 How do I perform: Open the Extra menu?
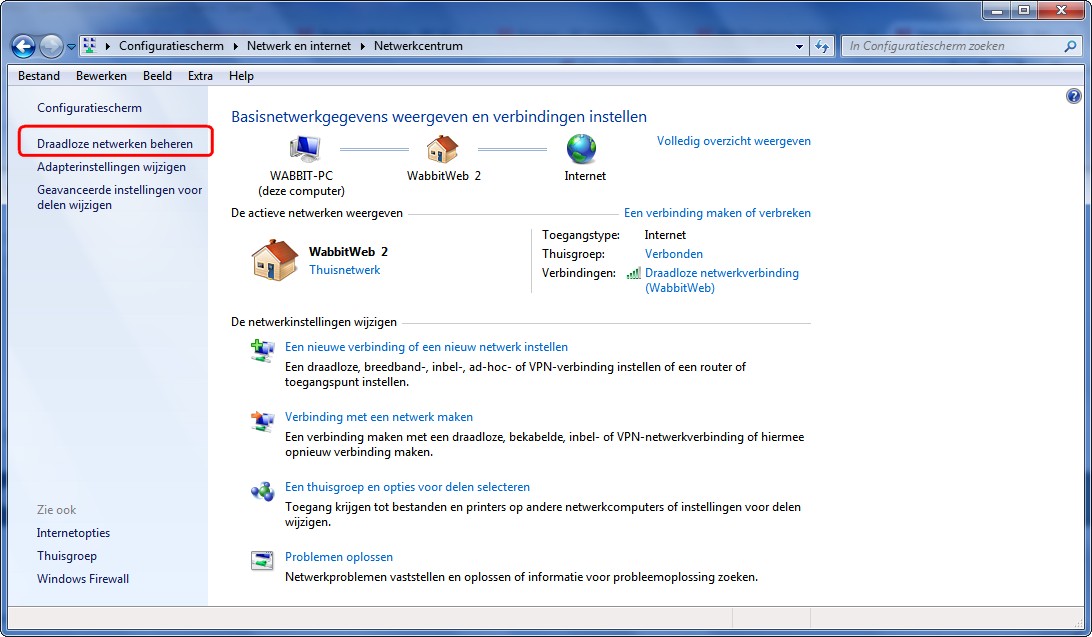pyautogui.click(x=200, y=76)
